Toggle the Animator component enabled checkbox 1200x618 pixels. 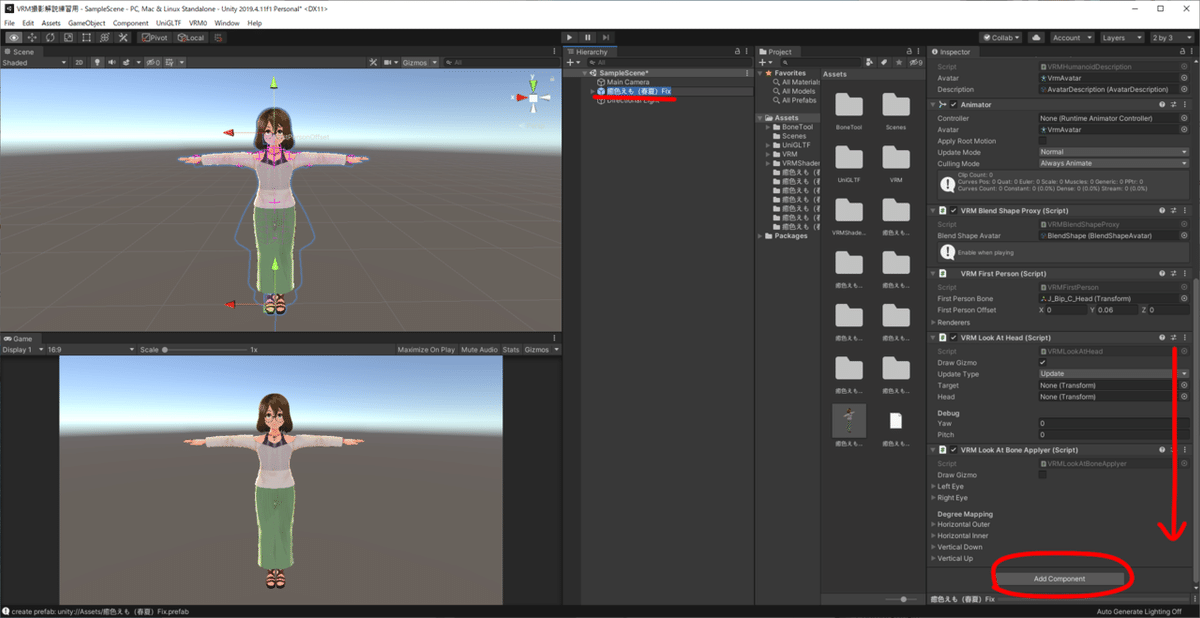pyautogui.click(x=953, y=104)
